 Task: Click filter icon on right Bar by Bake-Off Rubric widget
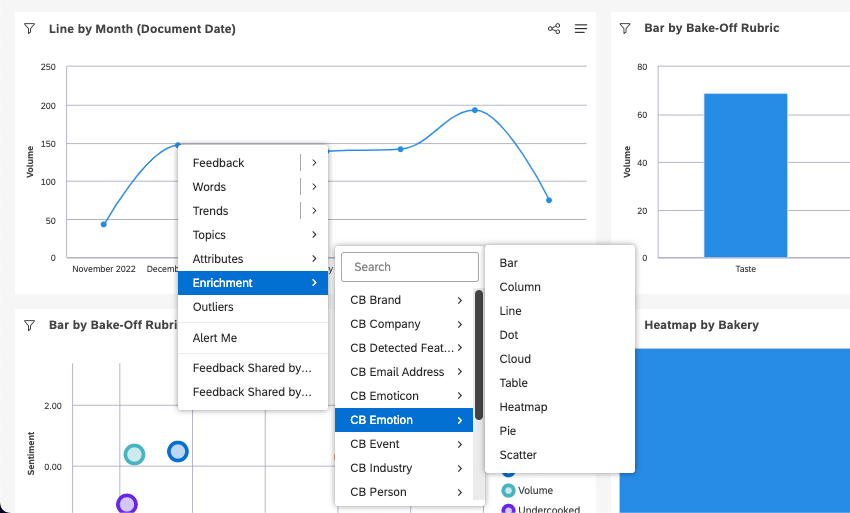625,28
